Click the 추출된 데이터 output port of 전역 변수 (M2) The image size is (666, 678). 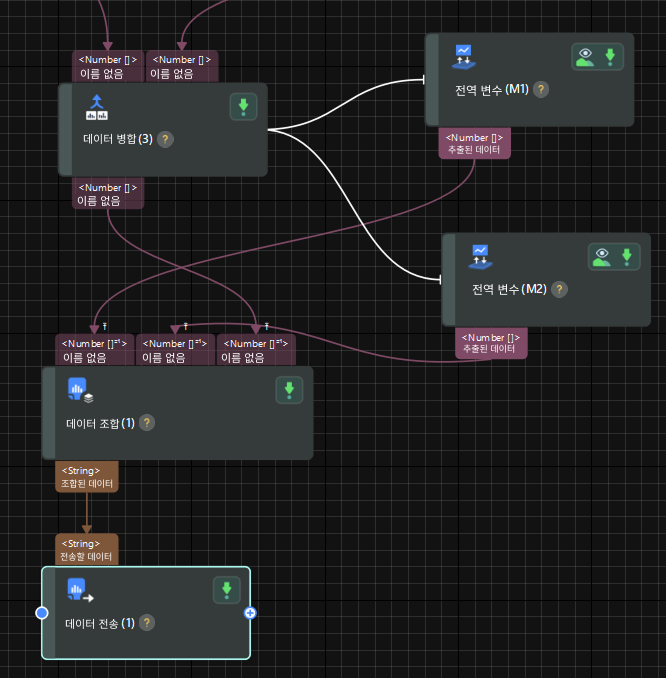click(x=491, y=343)
